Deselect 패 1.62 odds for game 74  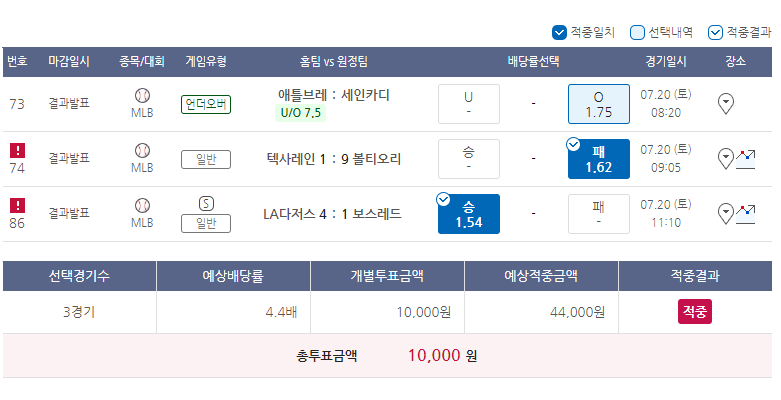point(598,159)
